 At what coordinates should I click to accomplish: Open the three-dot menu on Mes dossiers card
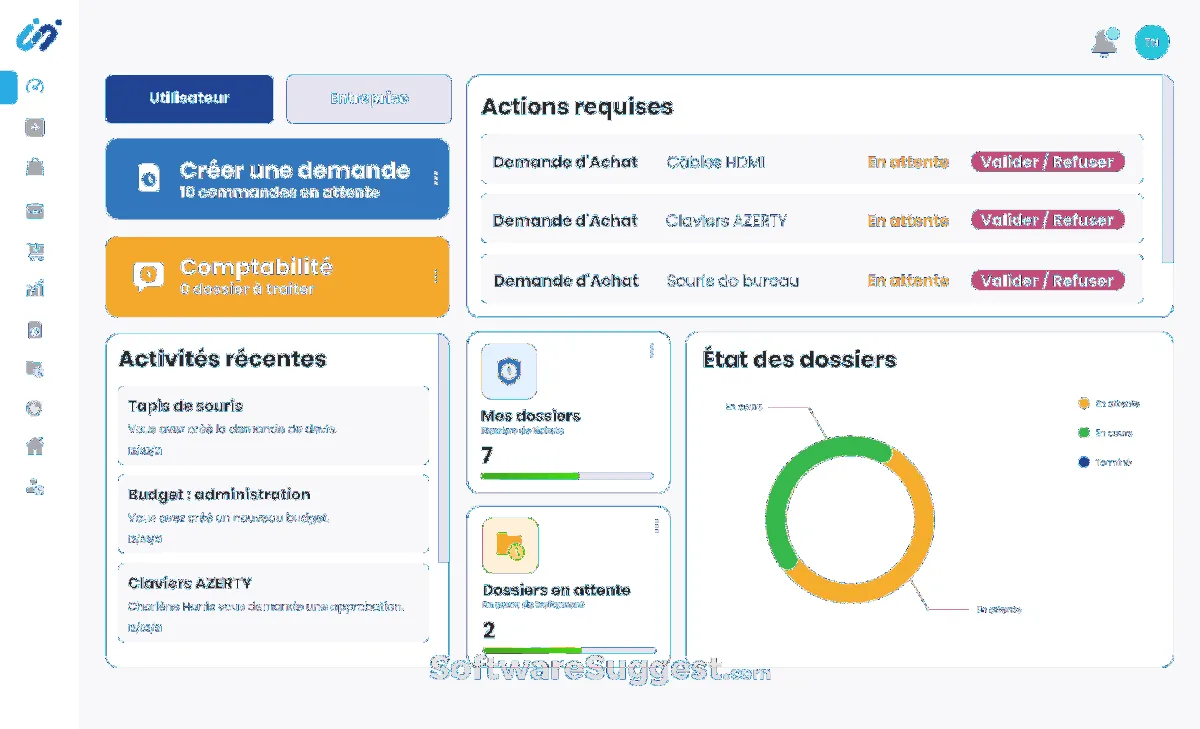(x=652, y=350)
